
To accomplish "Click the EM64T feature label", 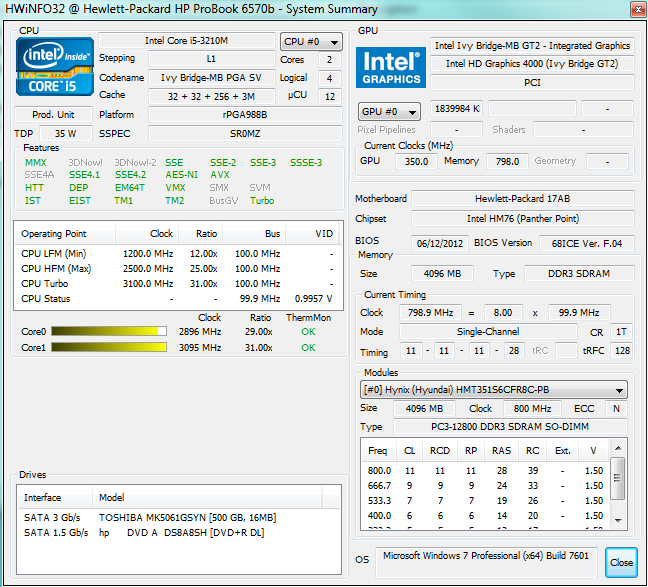I will [130, 187].
